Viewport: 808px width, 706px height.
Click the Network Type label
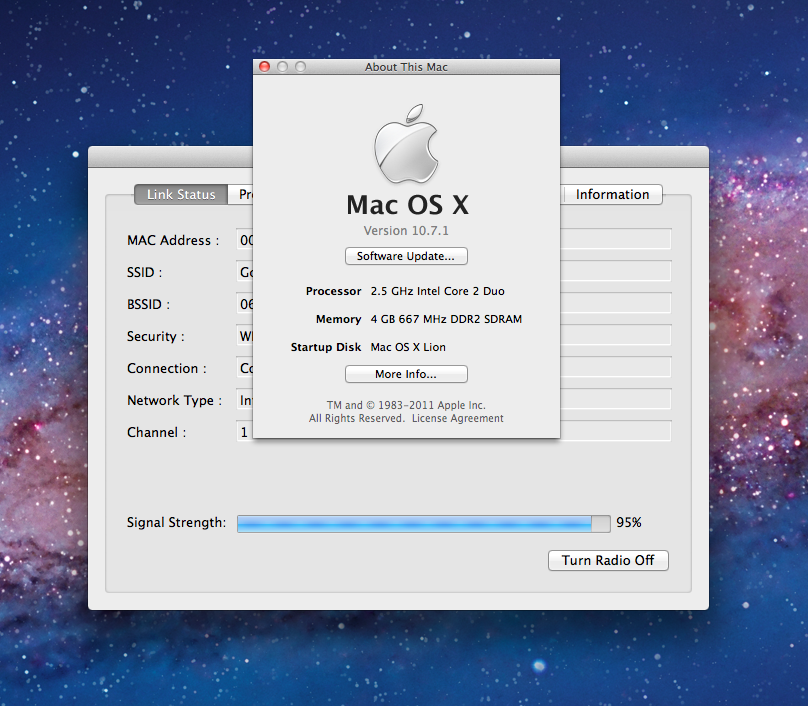pyautogui.click(x=174, y=400)
